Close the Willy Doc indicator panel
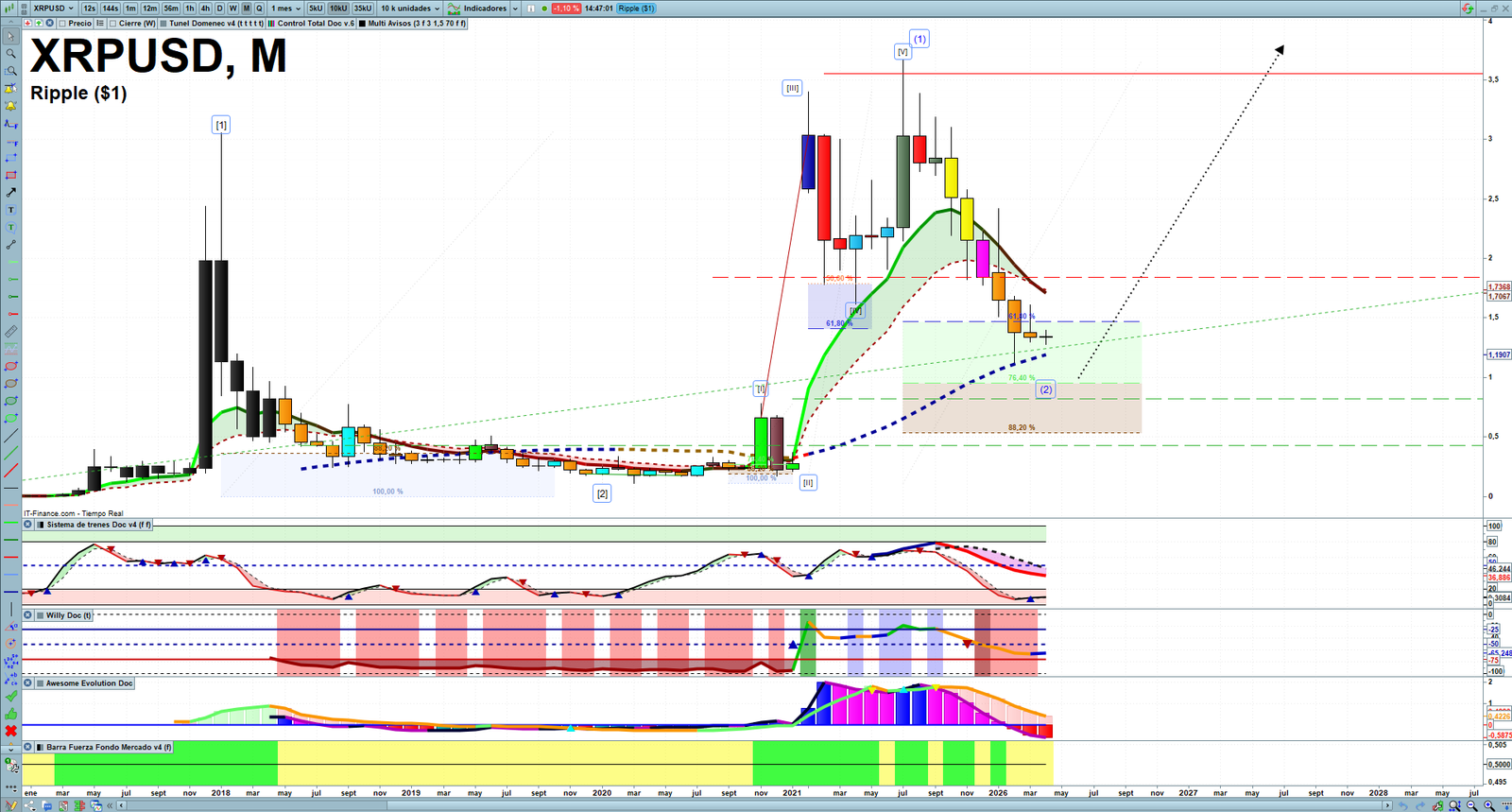 coord(27,615)
